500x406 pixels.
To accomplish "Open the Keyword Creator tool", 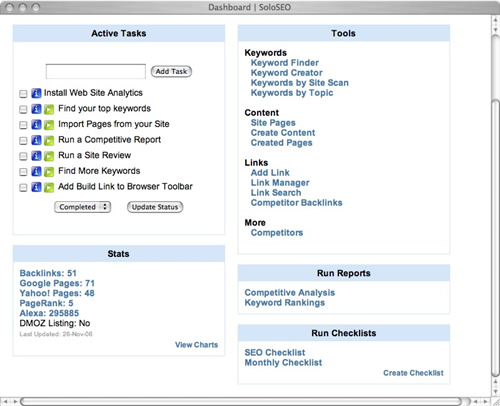I will [x=287, y=73].
